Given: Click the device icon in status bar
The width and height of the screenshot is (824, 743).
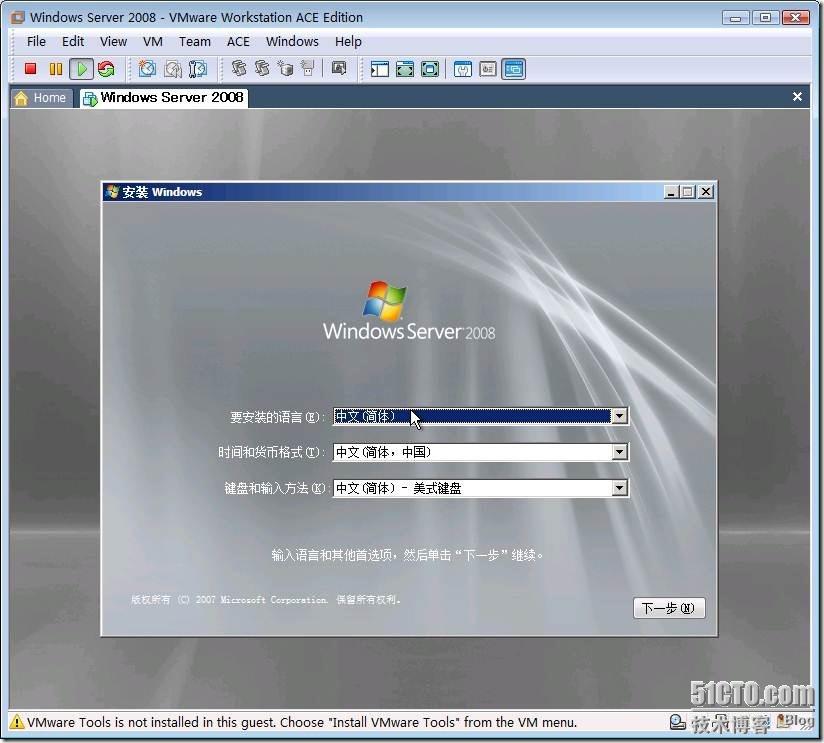Looking at the screenshot, I should (x=677, y=722).
